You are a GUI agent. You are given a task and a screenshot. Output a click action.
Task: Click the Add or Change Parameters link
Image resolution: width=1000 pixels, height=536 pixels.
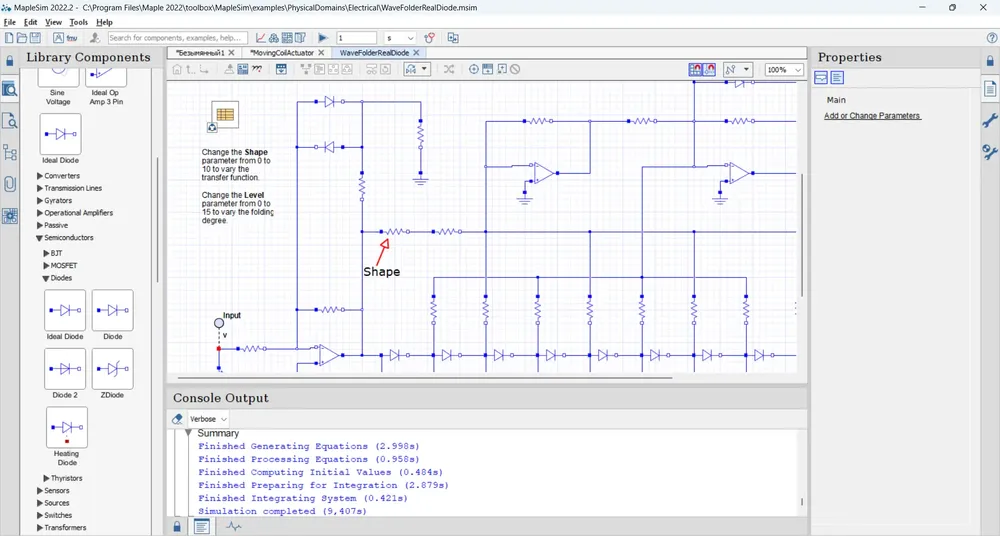point(872,116)
